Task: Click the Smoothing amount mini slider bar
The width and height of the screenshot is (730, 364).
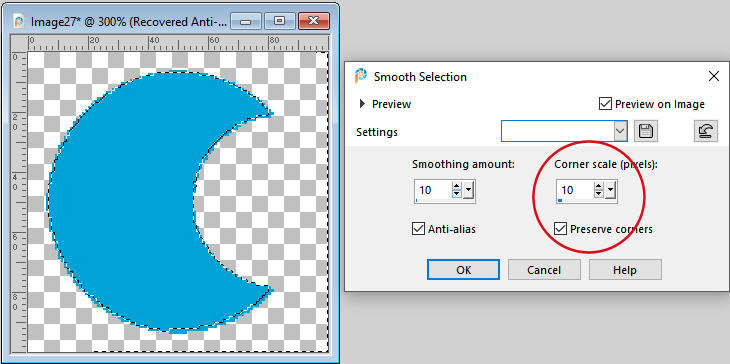Action: pos(445,201)
